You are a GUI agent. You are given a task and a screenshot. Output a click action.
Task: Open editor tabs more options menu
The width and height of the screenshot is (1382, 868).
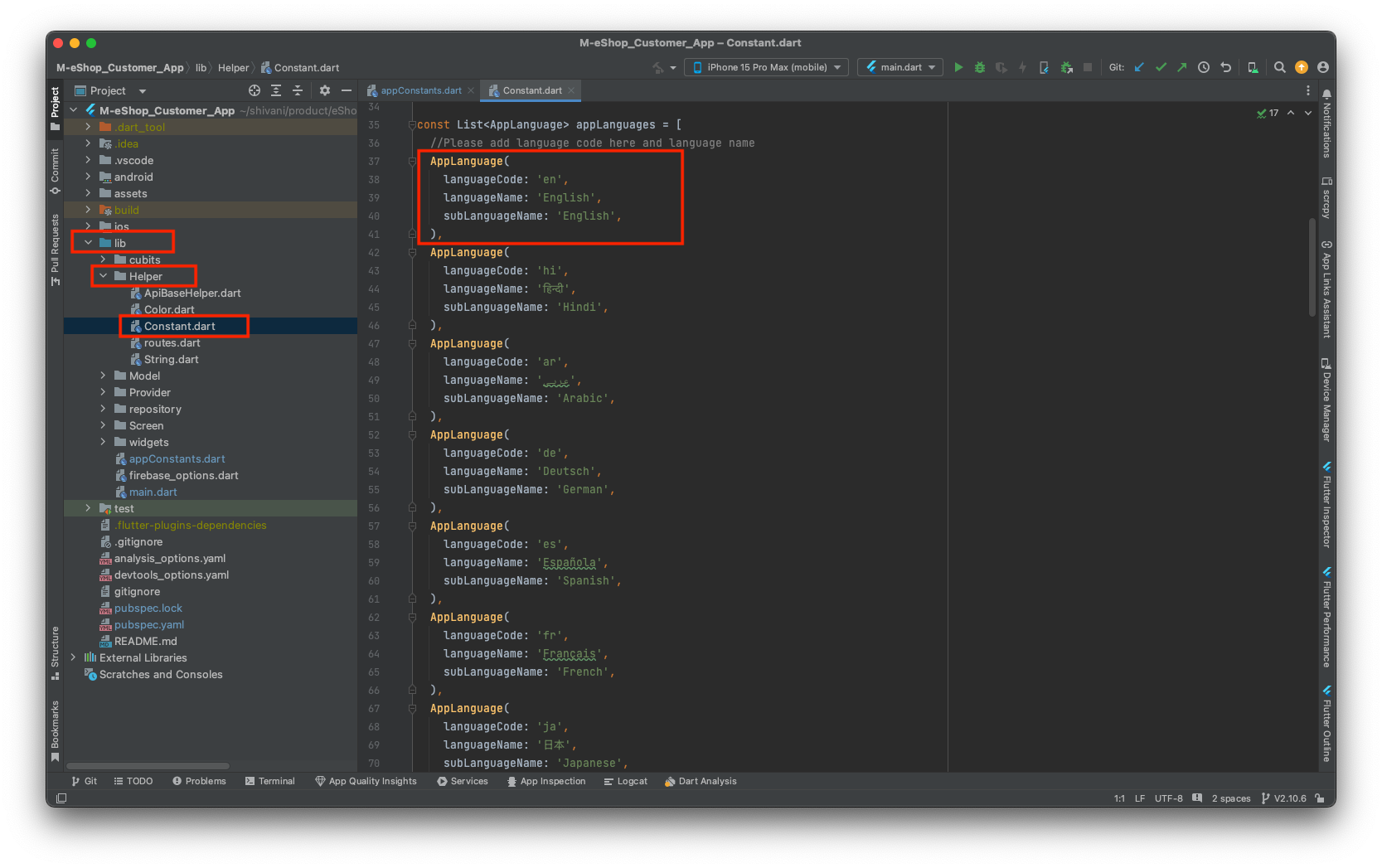[x=1308, y=90]
